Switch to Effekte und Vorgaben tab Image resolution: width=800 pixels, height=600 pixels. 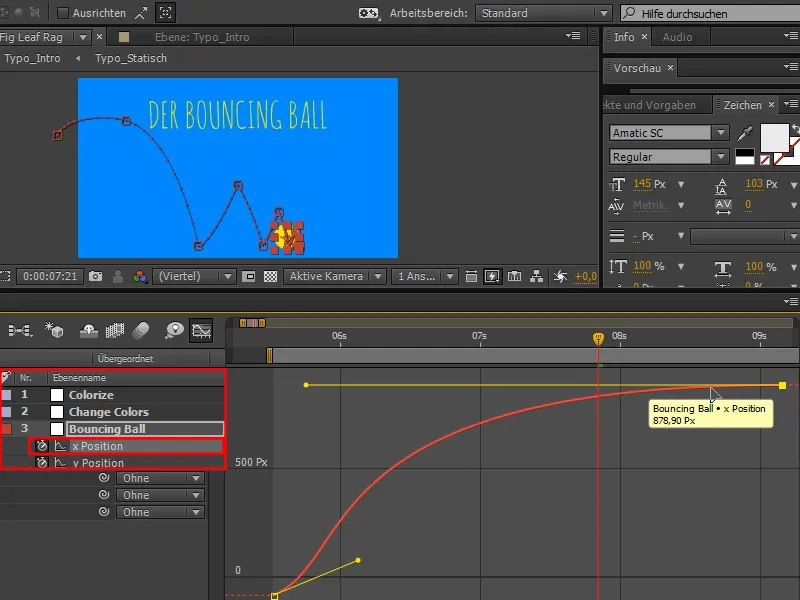point(649,105)
